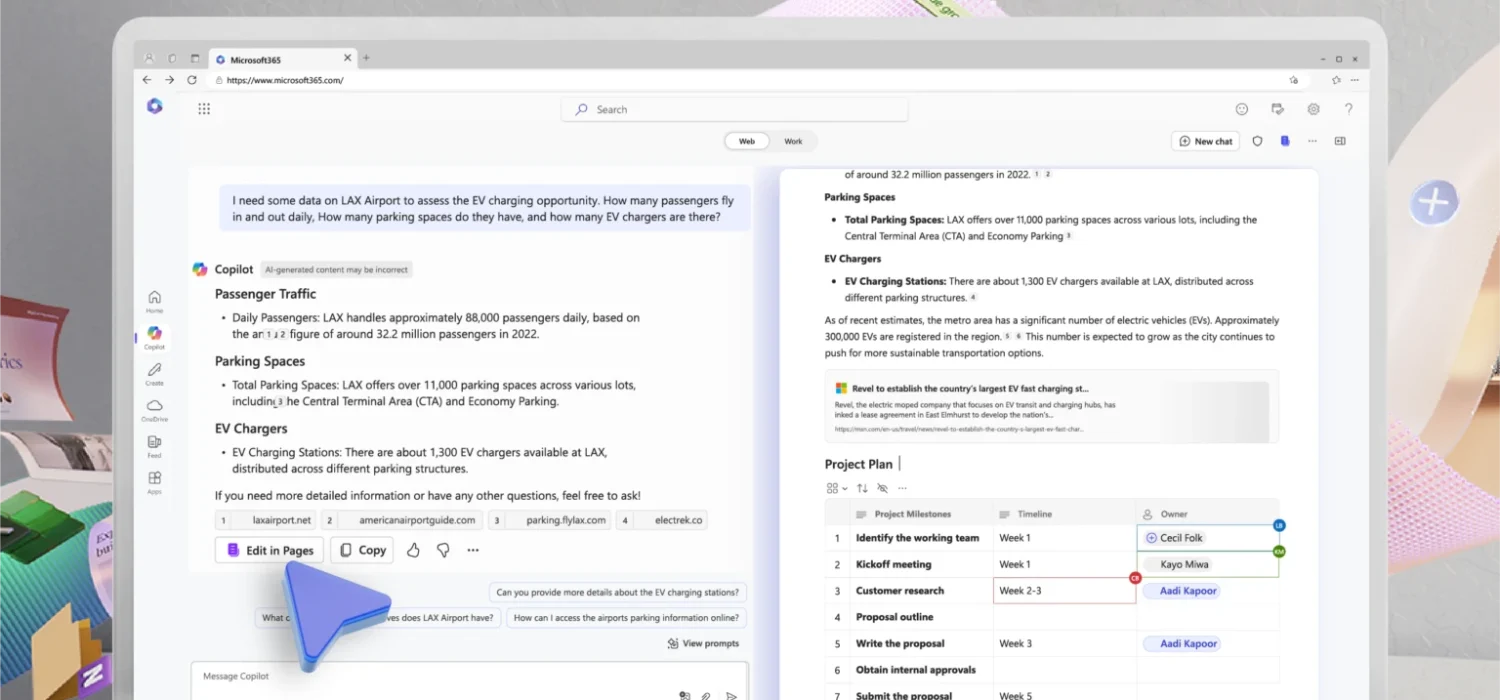The height and width of the screenshot is (700, 1500).
Task: Select the Web tab in the mode switcher
Action: tap(745, 141)
